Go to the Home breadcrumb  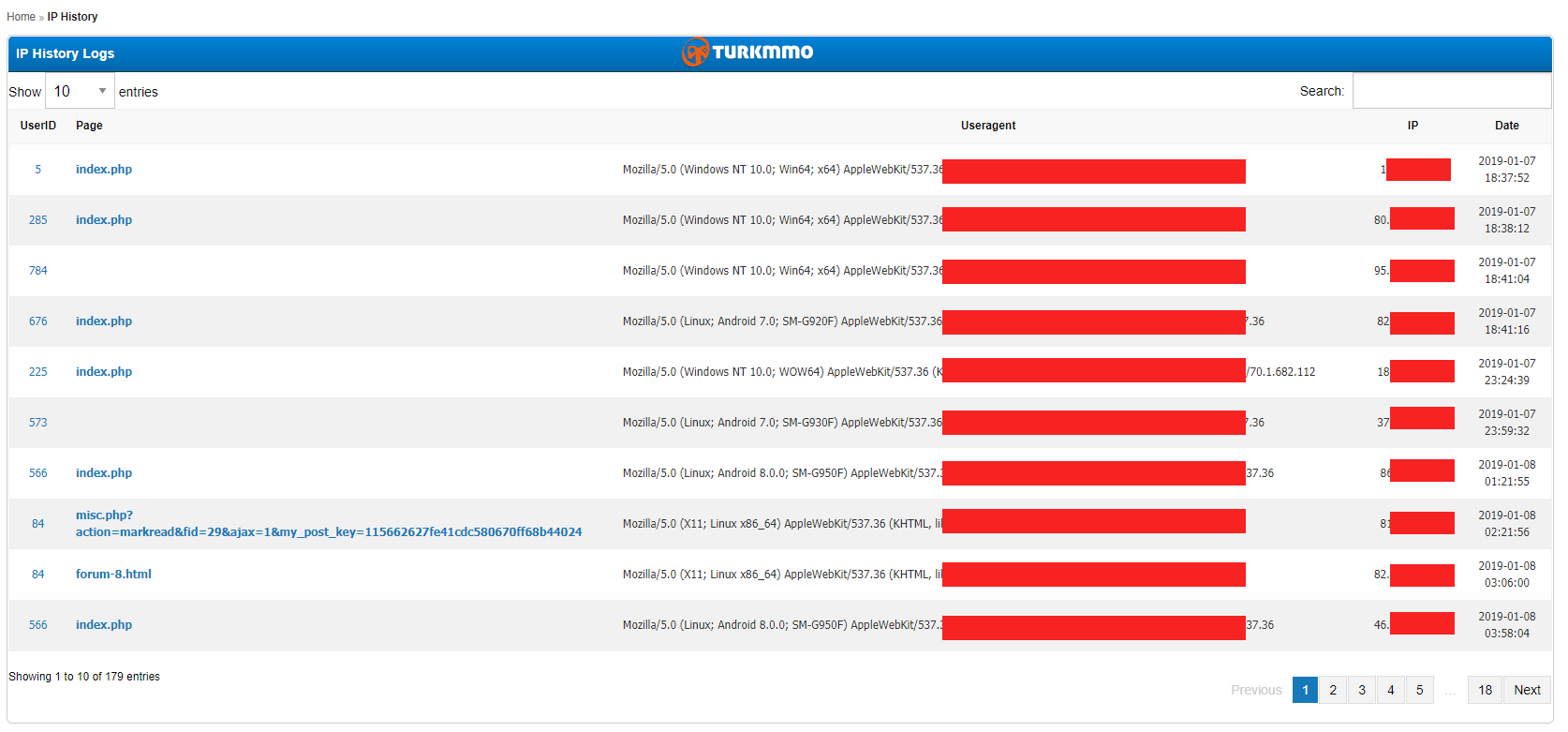tap(21, 17)
